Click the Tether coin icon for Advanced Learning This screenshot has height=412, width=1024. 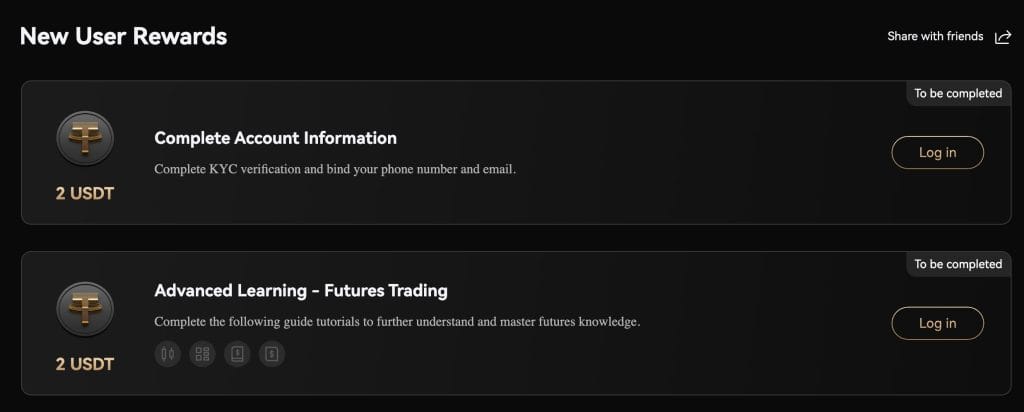pos(85,309)
